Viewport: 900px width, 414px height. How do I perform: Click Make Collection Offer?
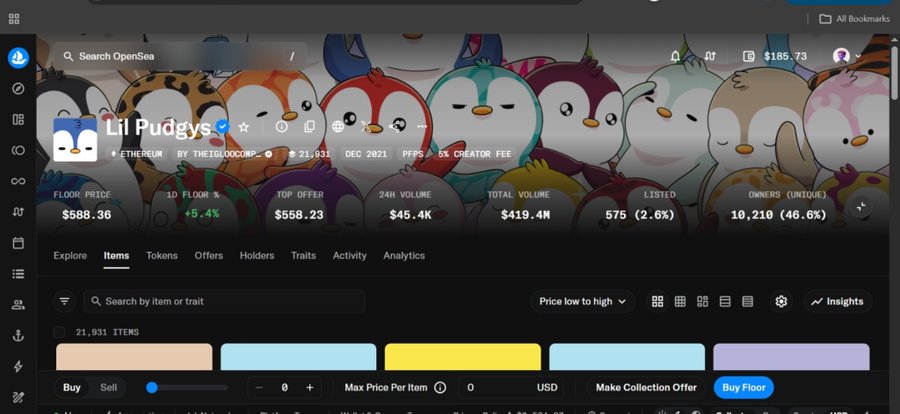click(646, 388)
